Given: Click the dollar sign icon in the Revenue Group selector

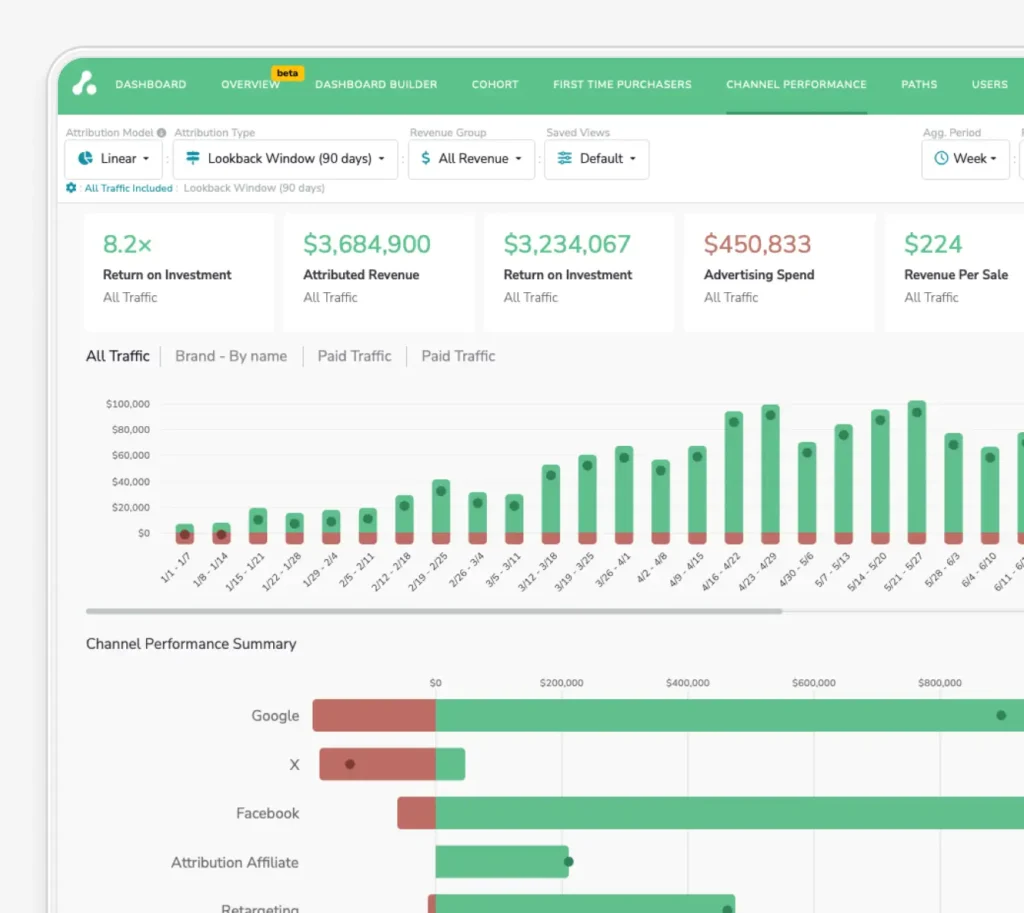Looking at the screenshot, I should [x=427, y=159].
